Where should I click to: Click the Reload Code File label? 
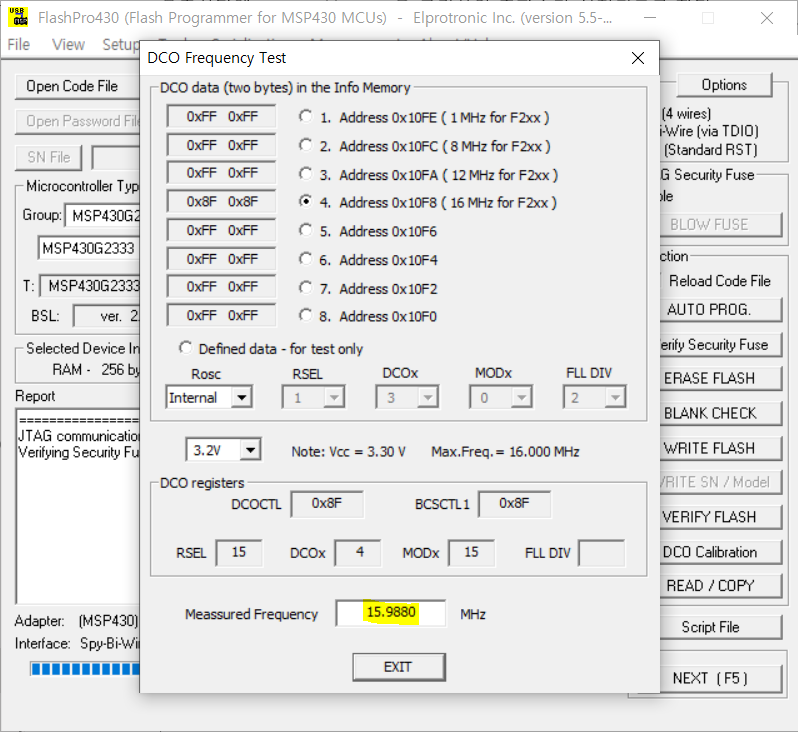(x=719, y=281)
